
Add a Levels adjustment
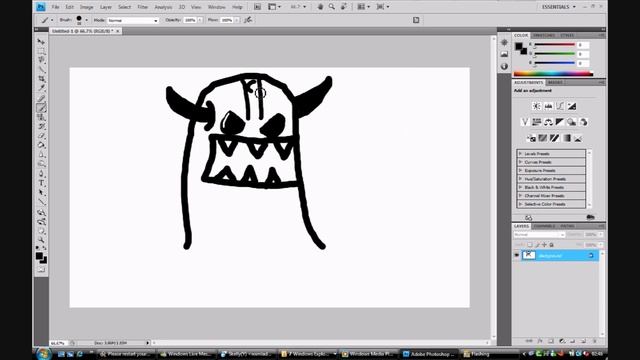[x=548, y=106]
